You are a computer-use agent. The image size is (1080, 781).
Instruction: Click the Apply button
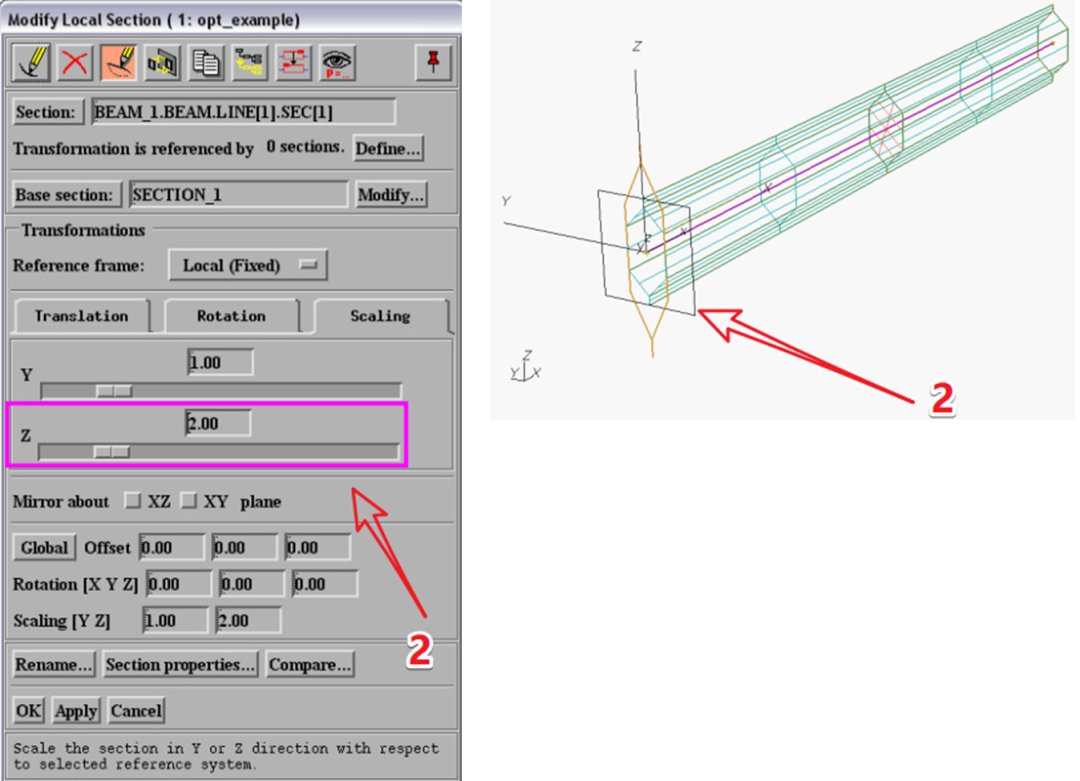[76, 710]
